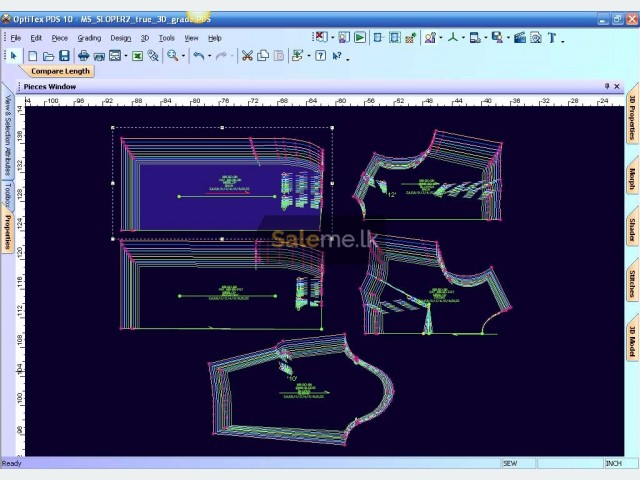Click the single piece placement icon
Viewport: 640px width, 480px height.
coord(378,38)
